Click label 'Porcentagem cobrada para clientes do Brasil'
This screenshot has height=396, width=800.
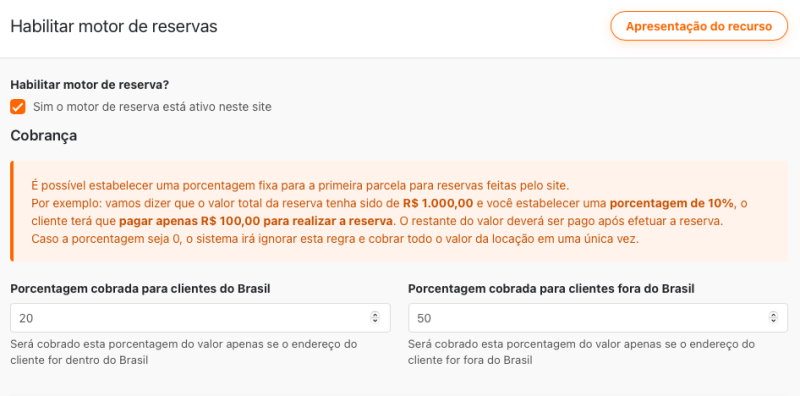click(x=140, y=289)
